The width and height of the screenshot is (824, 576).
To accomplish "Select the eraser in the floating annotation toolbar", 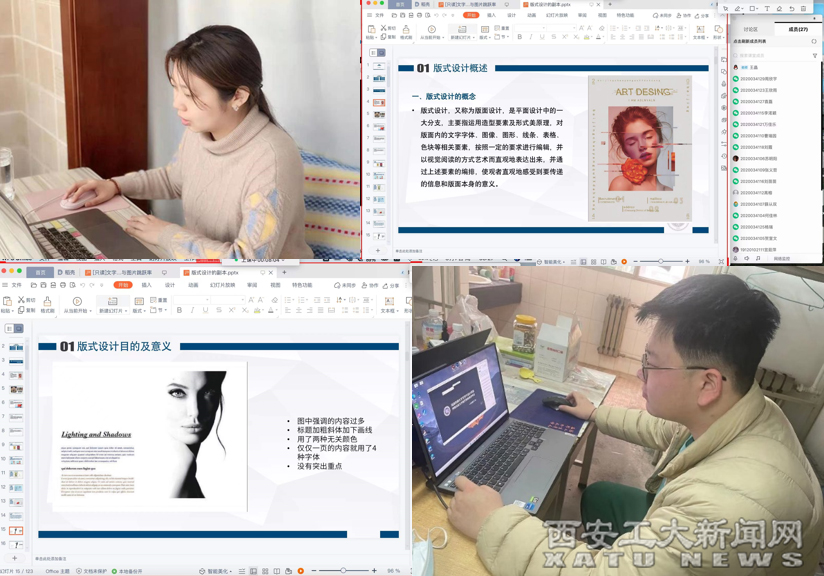I will click(x=780, y=8).
